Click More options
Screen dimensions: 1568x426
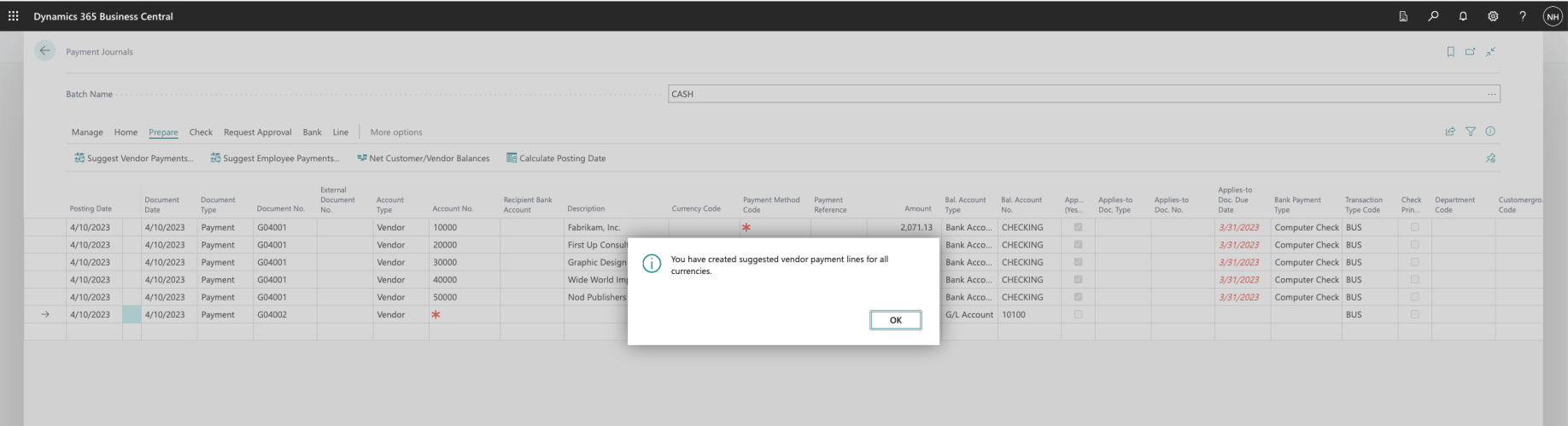pyautogui.click(x=396, y=132)
